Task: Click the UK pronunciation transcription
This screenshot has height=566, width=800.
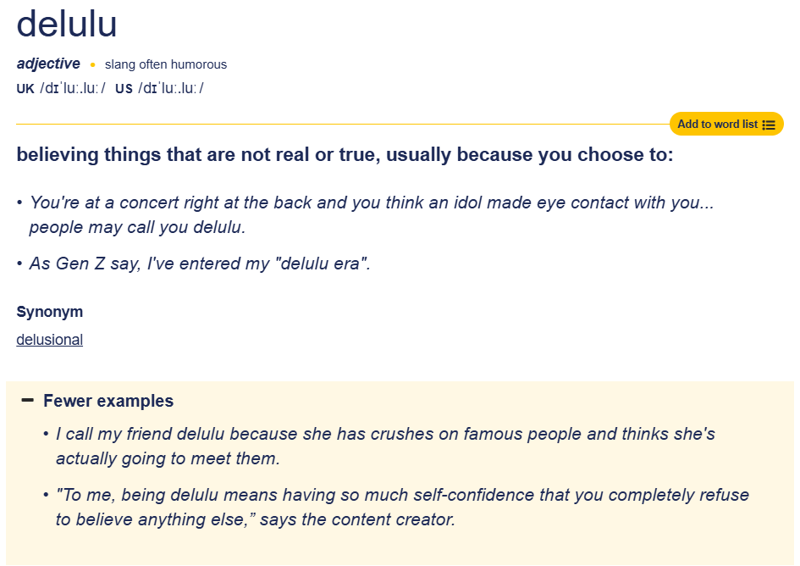Action: 73,88
